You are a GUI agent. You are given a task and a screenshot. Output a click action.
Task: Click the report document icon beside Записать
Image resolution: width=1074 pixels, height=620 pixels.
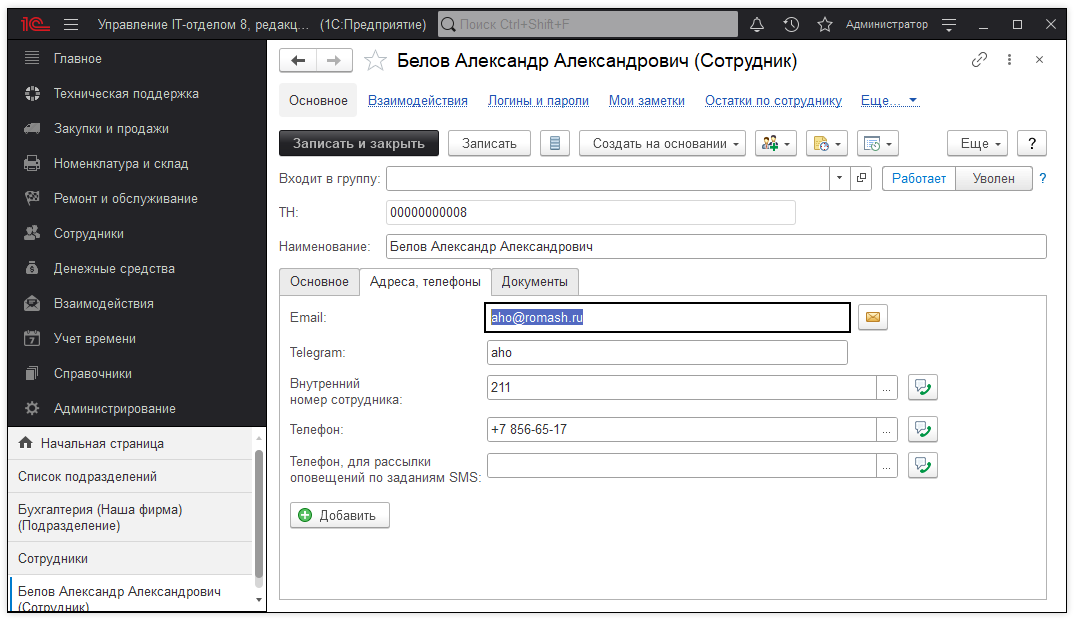(554, 143)
